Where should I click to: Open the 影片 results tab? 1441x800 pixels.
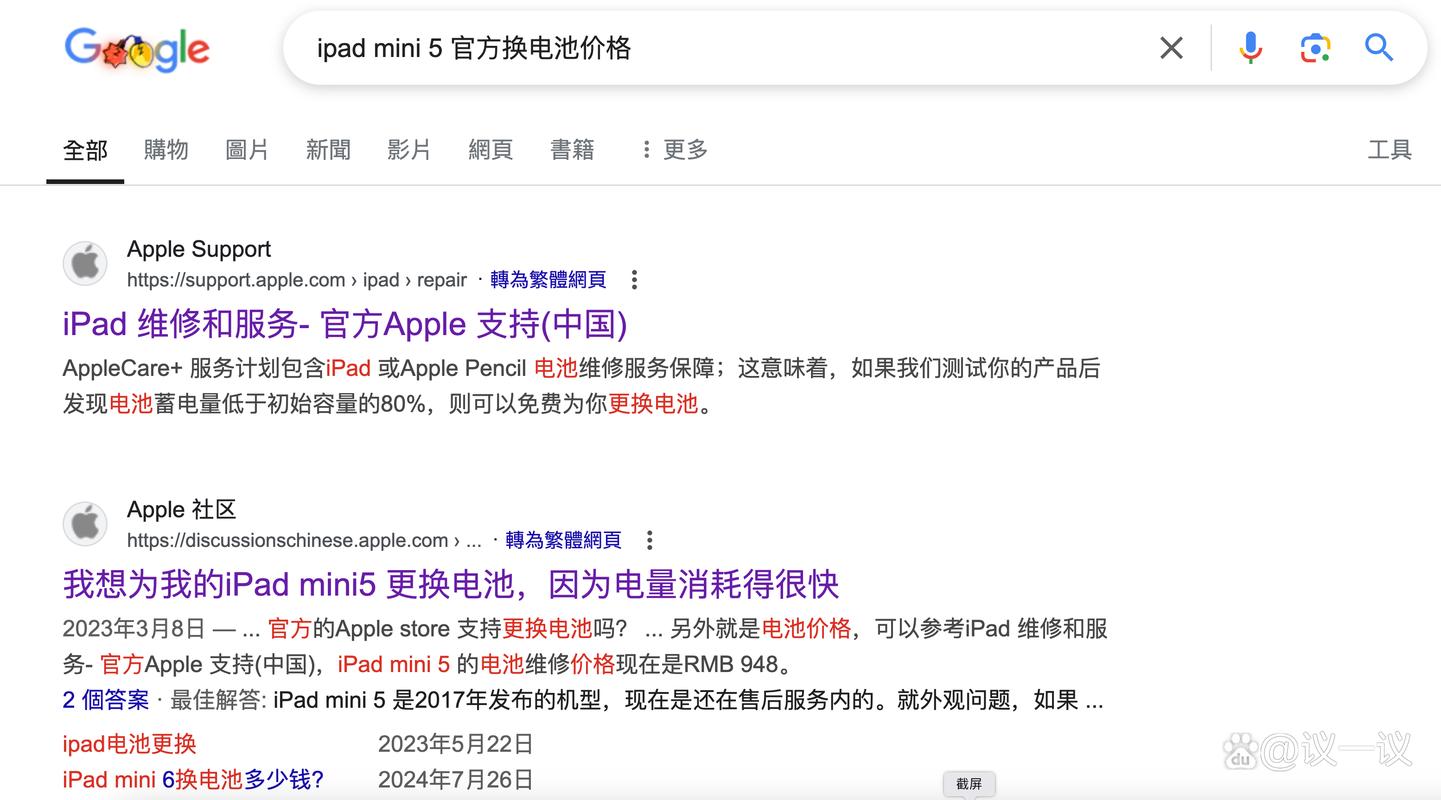point(409,150)
